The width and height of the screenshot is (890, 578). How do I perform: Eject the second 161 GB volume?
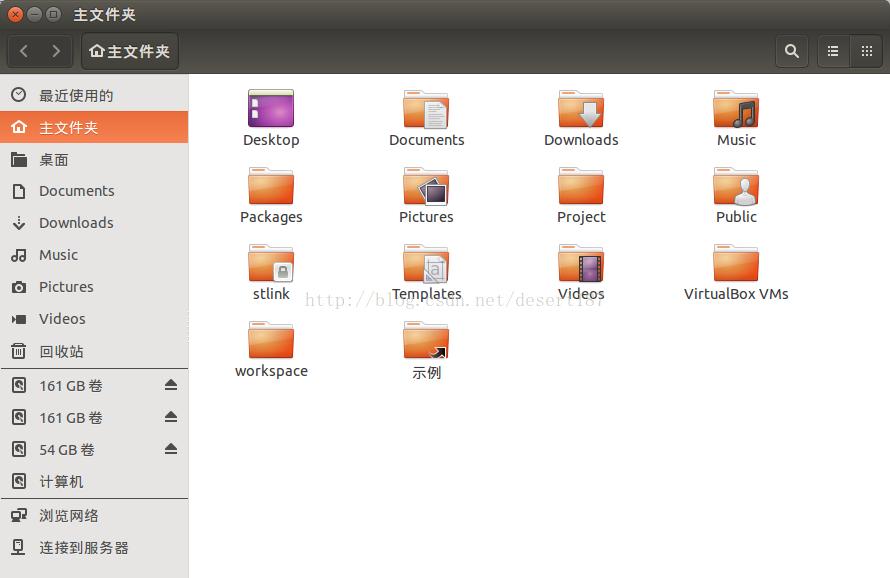(171, 417)
